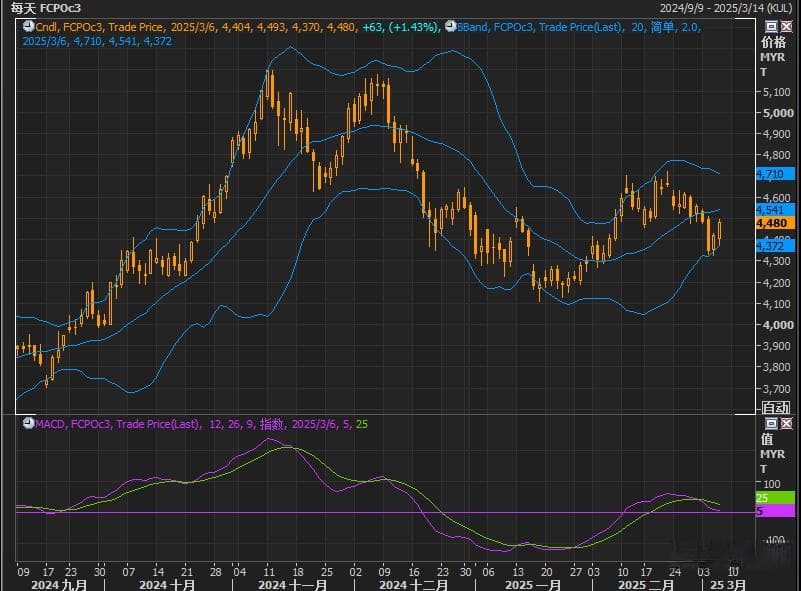Click the 16 date tick on time axis
The height and width of the screenshot is (591, 801).
[414, 572]
